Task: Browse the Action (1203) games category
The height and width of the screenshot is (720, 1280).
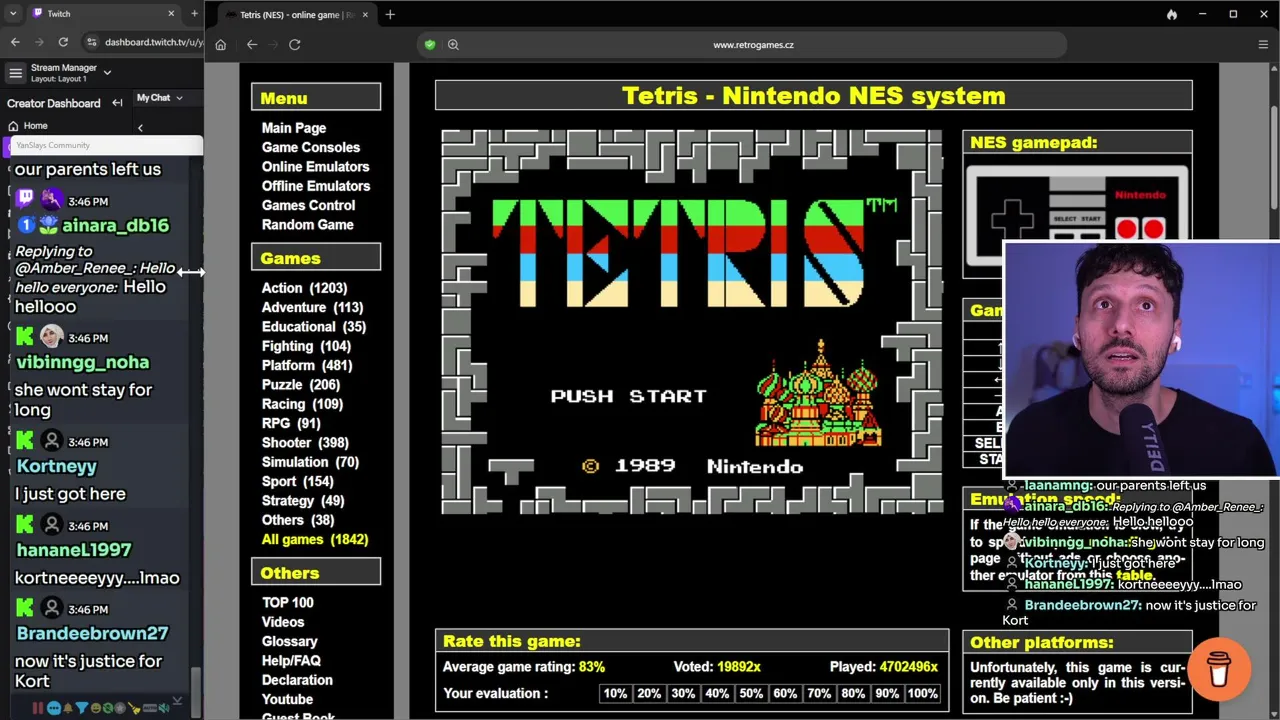Action: pyautogui.click(x=304, y=288)
